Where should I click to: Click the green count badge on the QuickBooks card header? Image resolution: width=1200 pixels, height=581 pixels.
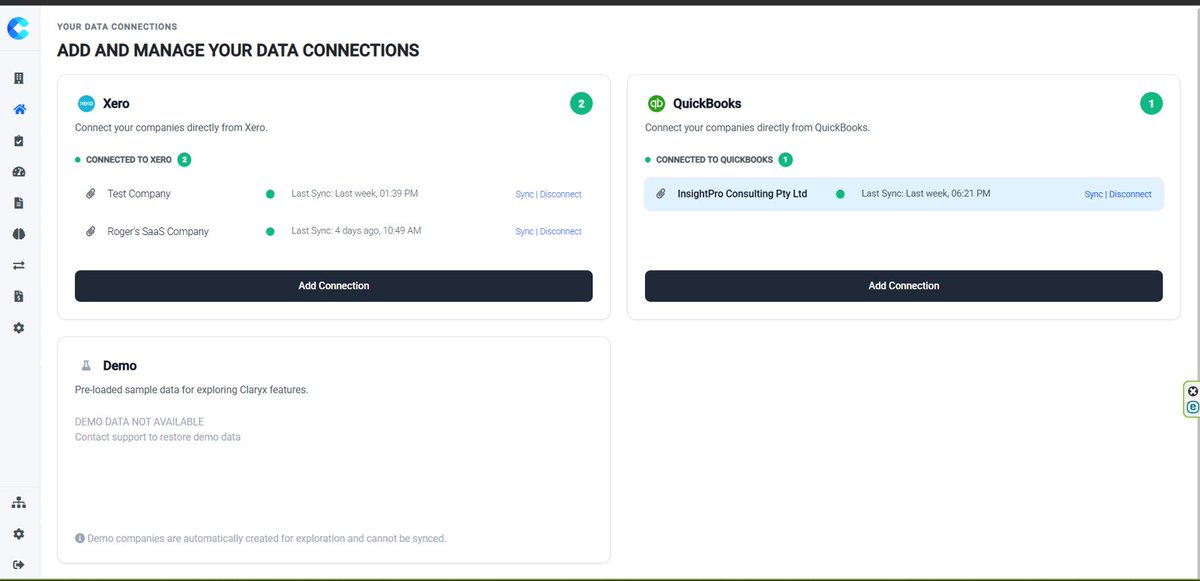click(1151, 103)
